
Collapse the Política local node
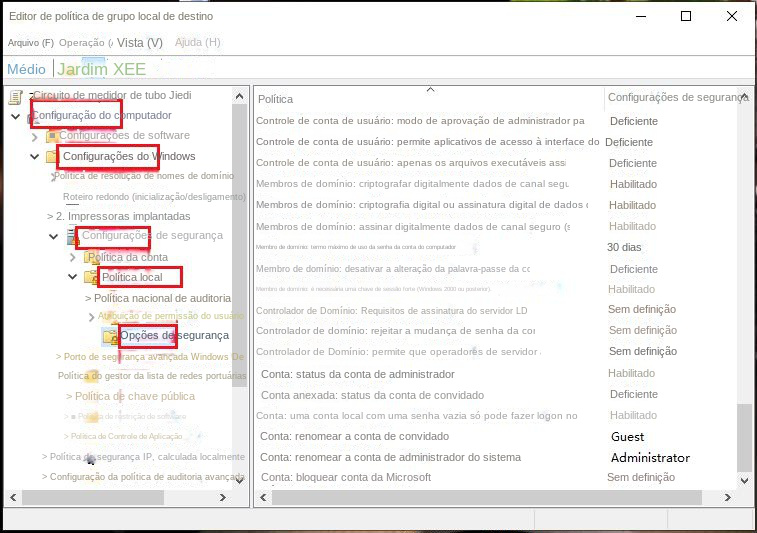72,277
